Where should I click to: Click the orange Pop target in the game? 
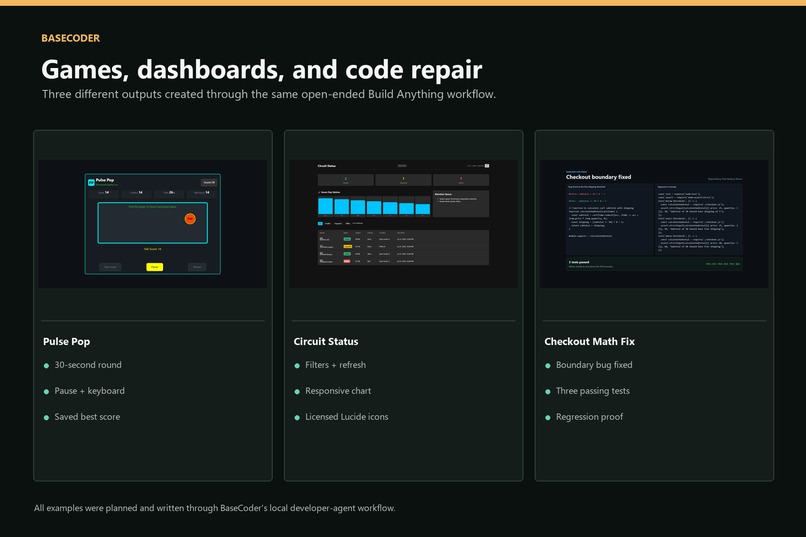click(190, 218)
